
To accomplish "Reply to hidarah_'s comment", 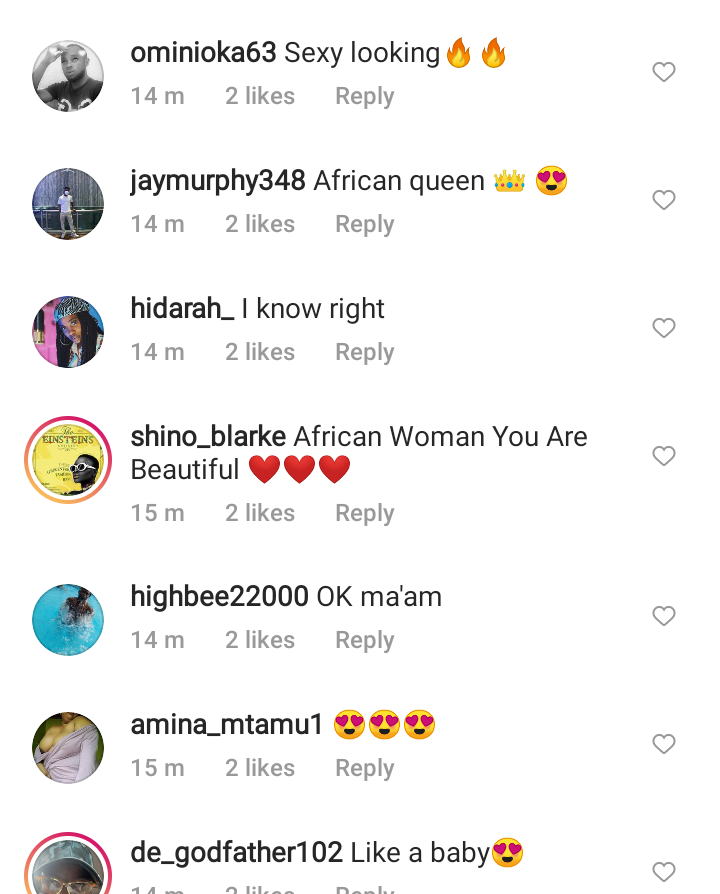I will (x=364, y=352).
